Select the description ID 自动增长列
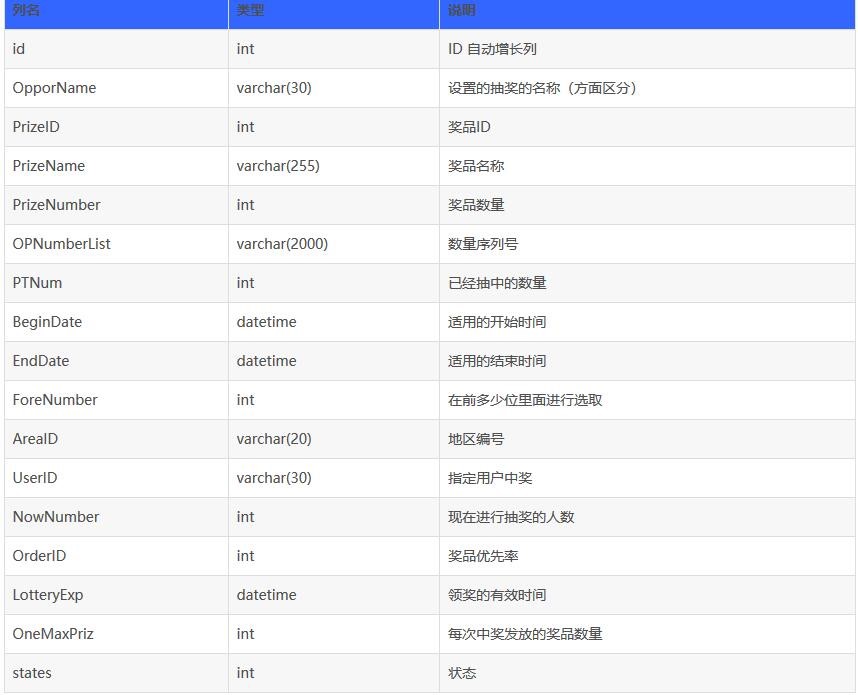The height and width of the screenshot is (695, 858). point(492,49)
